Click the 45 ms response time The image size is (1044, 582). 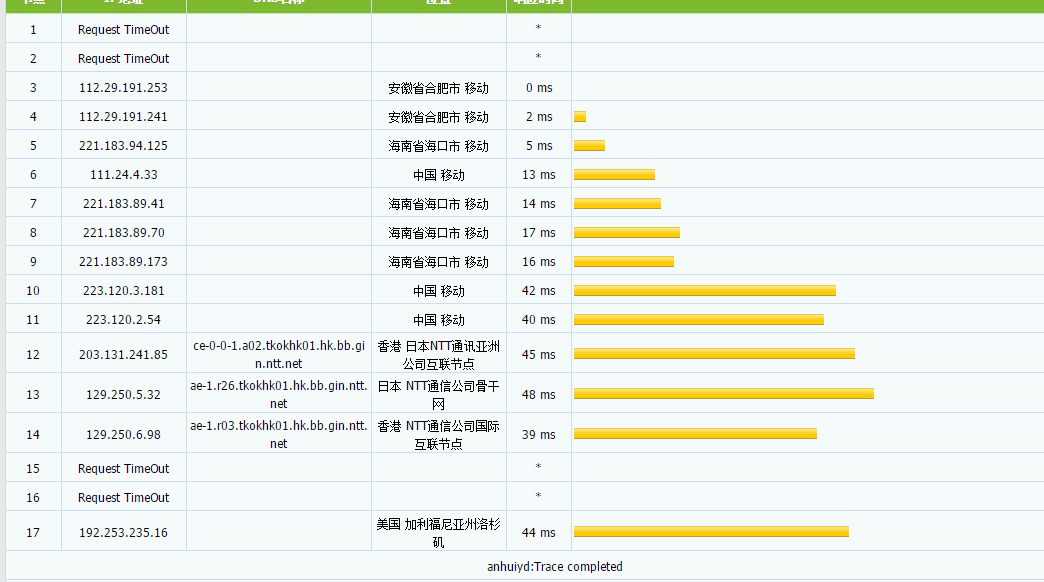point(539,355)
